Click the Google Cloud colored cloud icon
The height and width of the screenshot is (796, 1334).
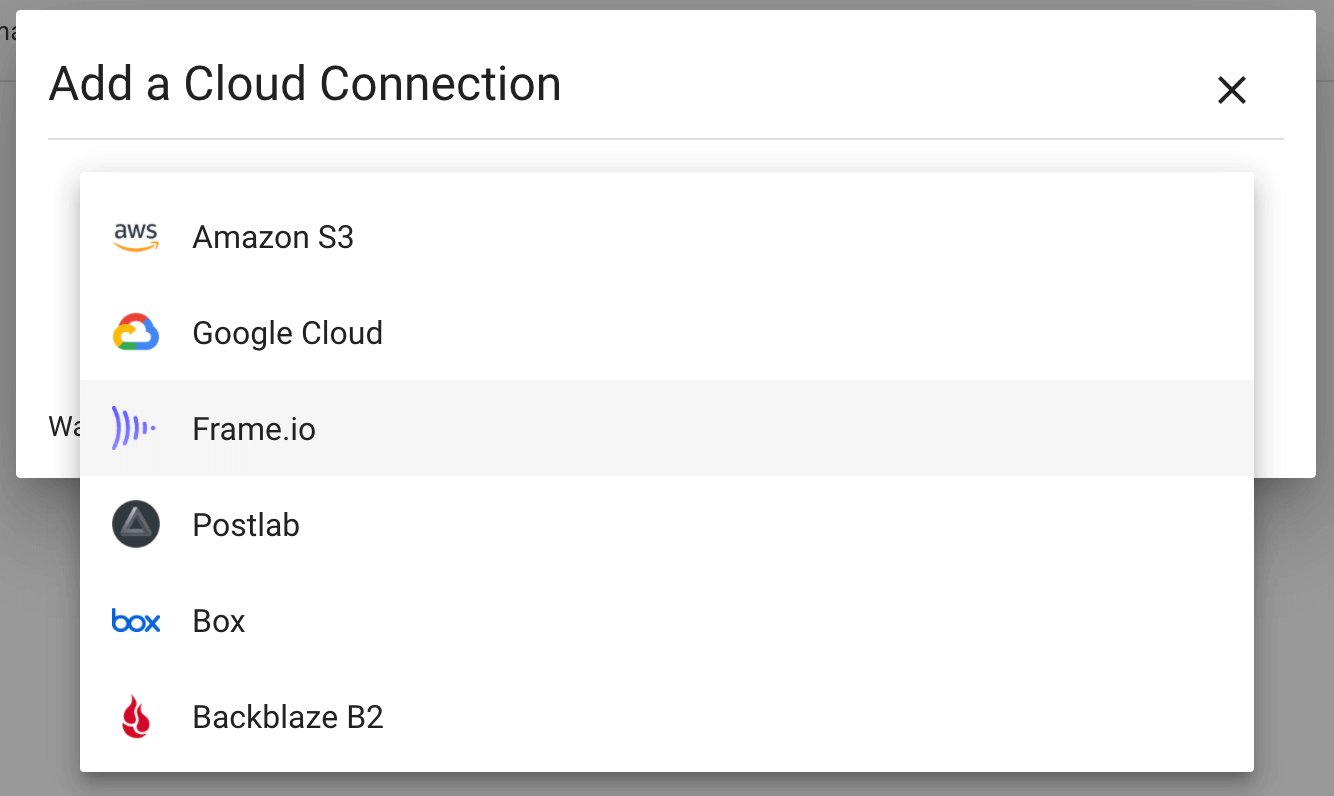[136, 332]
